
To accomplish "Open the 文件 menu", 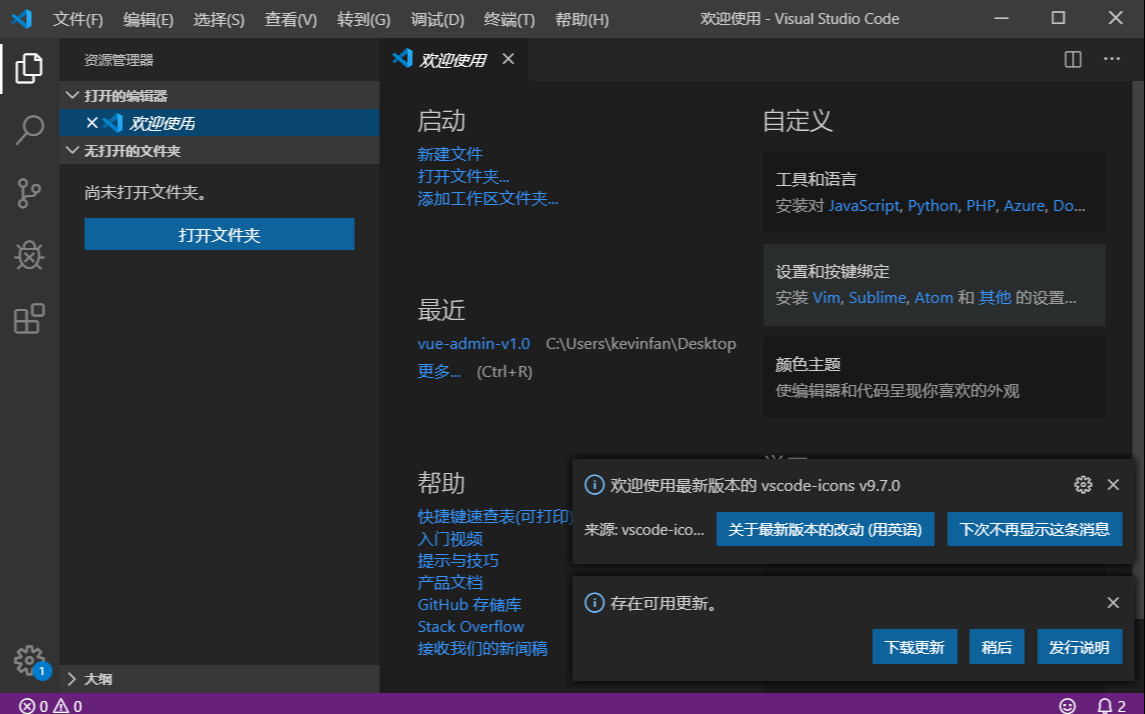I will pos(75,19).
